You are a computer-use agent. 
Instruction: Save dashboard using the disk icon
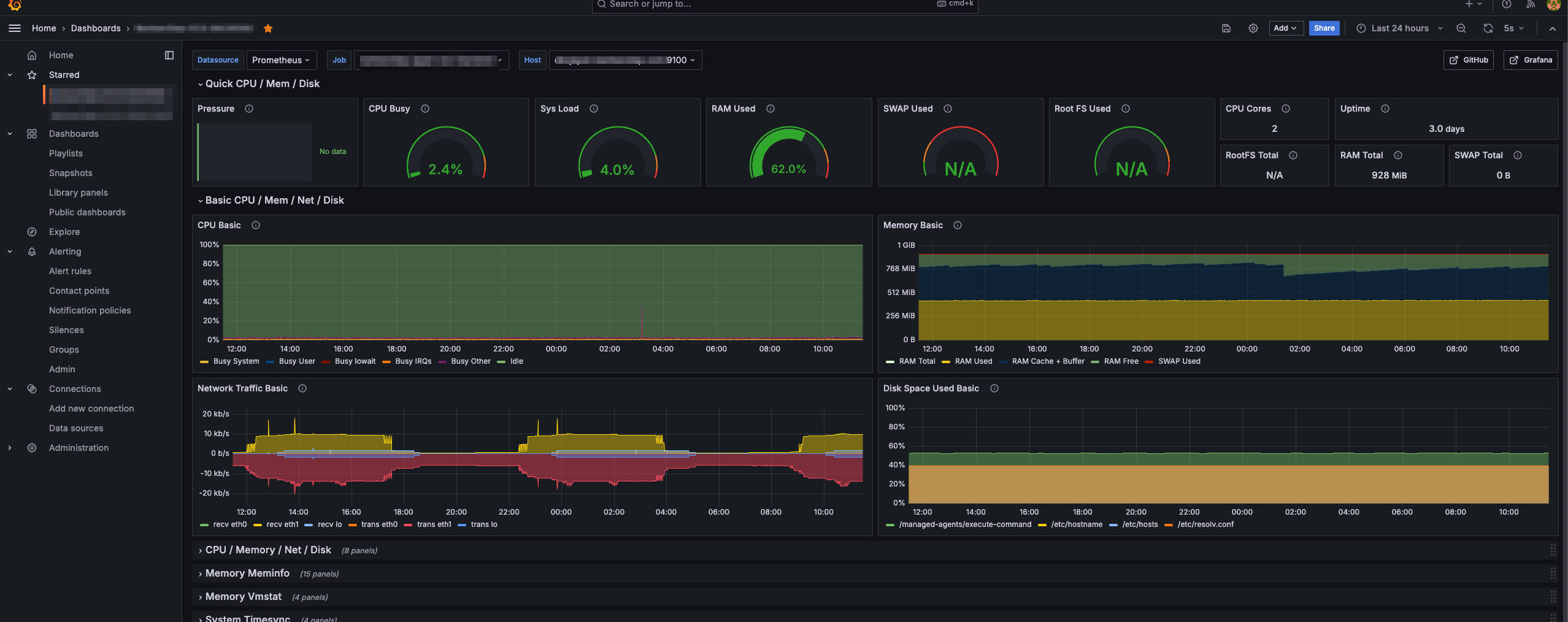coord(1226,28)
